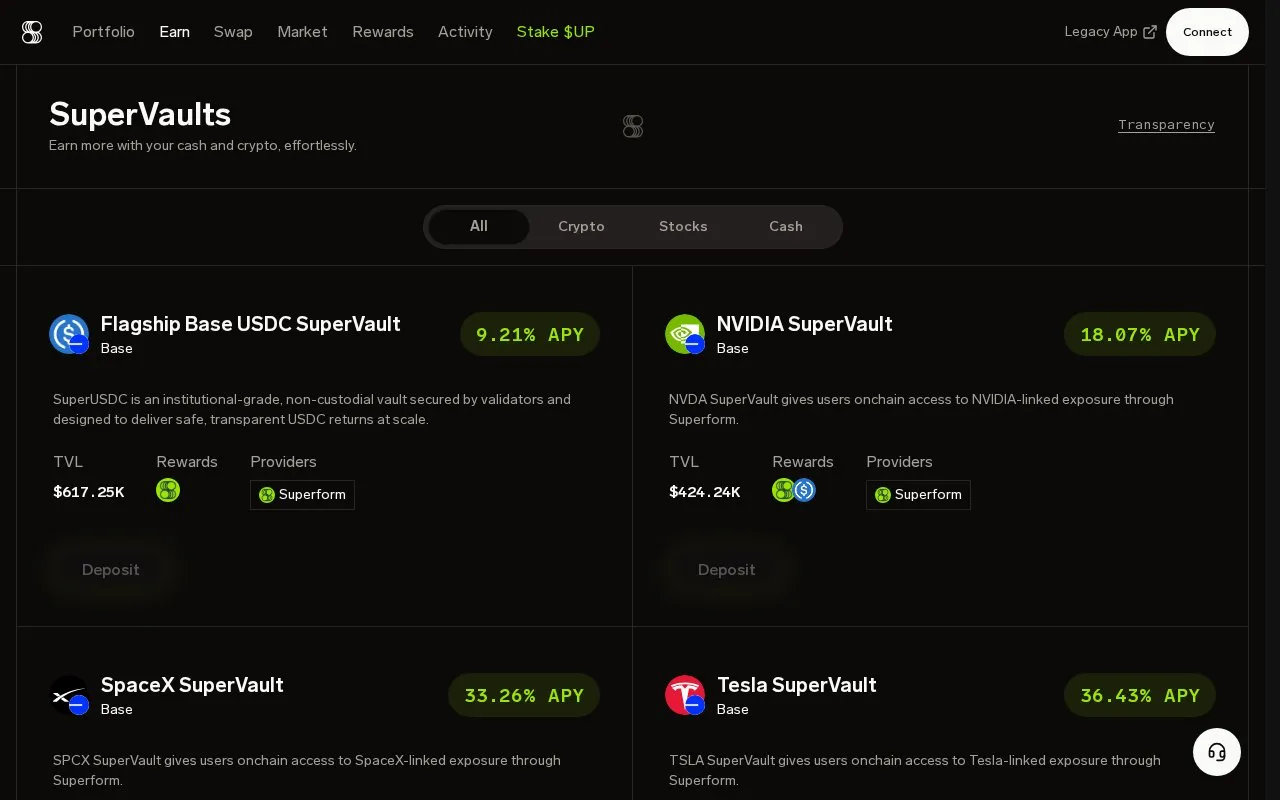Click the Tesla SuperVault logo icon
This screenshot has height=800, width=1280.
point(685,695)
